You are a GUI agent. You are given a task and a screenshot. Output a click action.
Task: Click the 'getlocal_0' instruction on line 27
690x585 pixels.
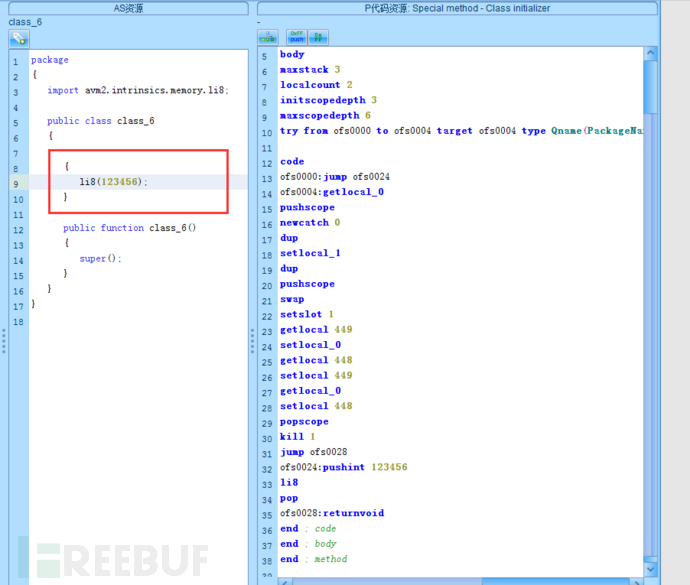(310, 391)
